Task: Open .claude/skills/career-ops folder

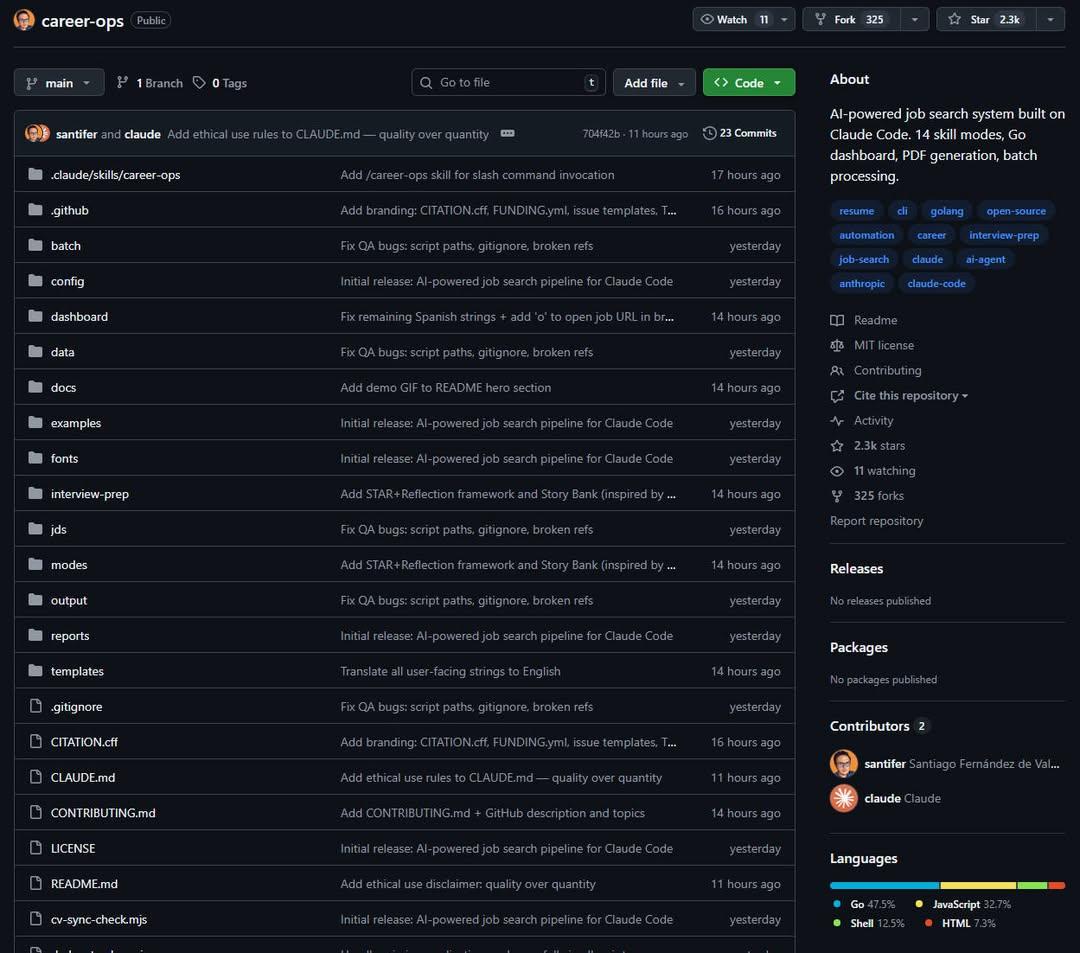Action: pyautogui.click(x=115, y=174)
